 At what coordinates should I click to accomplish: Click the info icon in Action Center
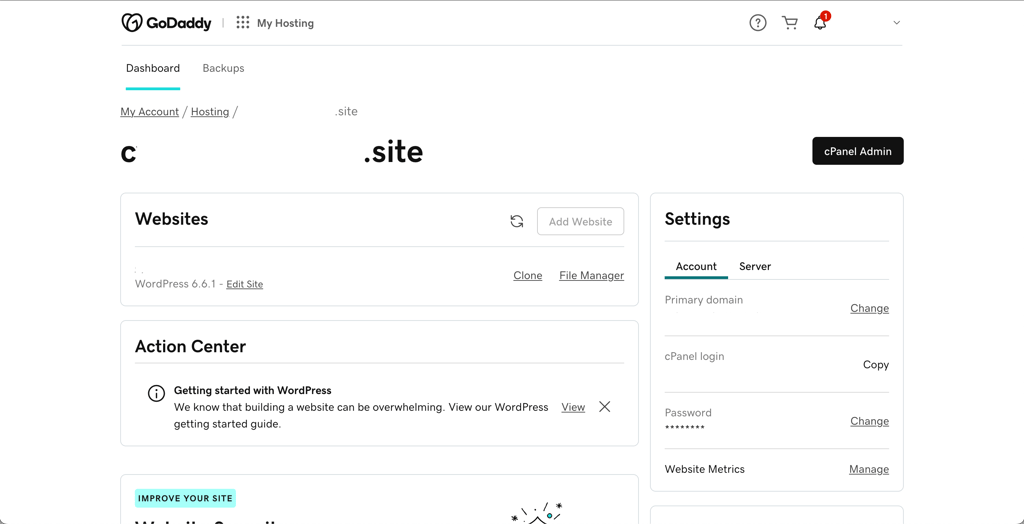(156, 393)
